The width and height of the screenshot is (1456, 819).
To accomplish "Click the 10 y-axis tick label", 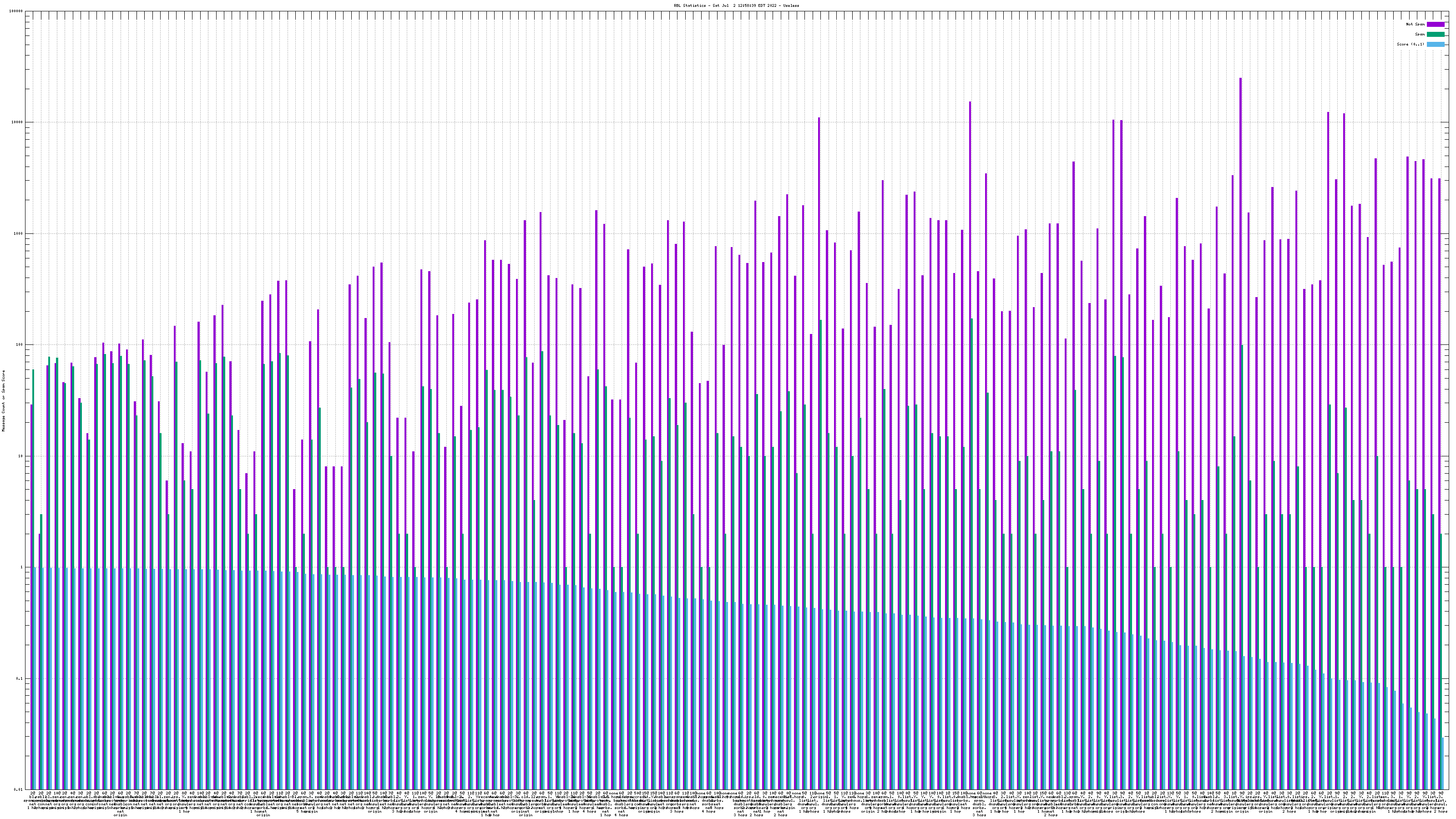I will coord(21,456).
